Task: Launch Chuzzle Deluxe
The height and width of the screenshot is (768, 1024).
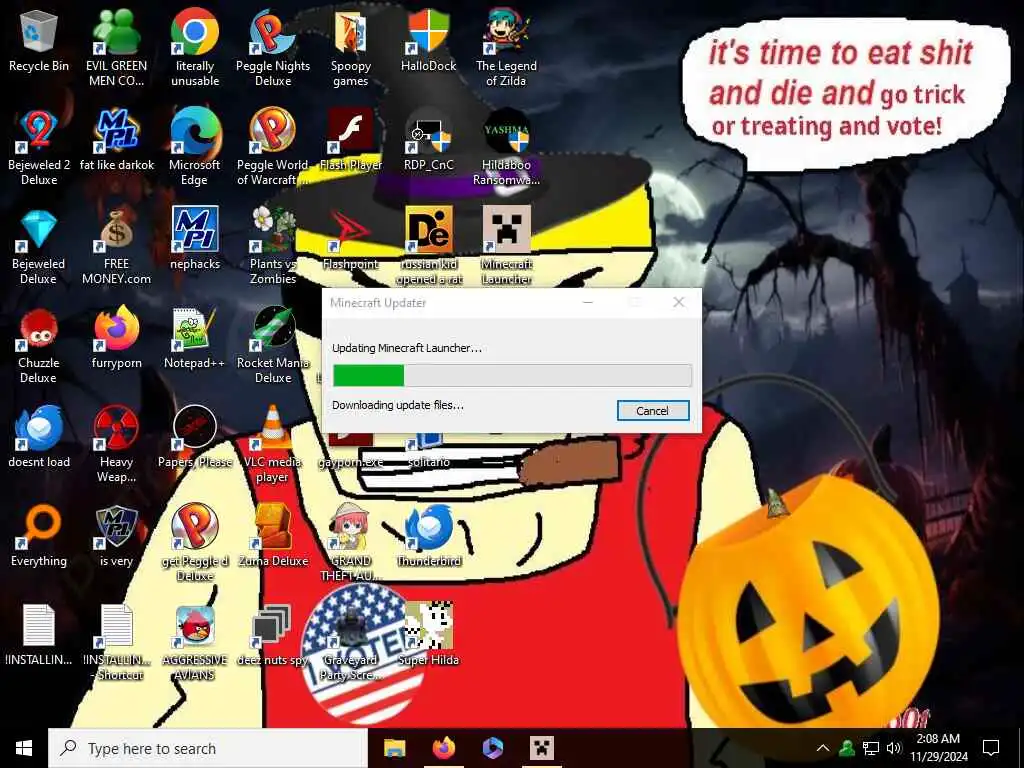Action: (x=39, y=346)
